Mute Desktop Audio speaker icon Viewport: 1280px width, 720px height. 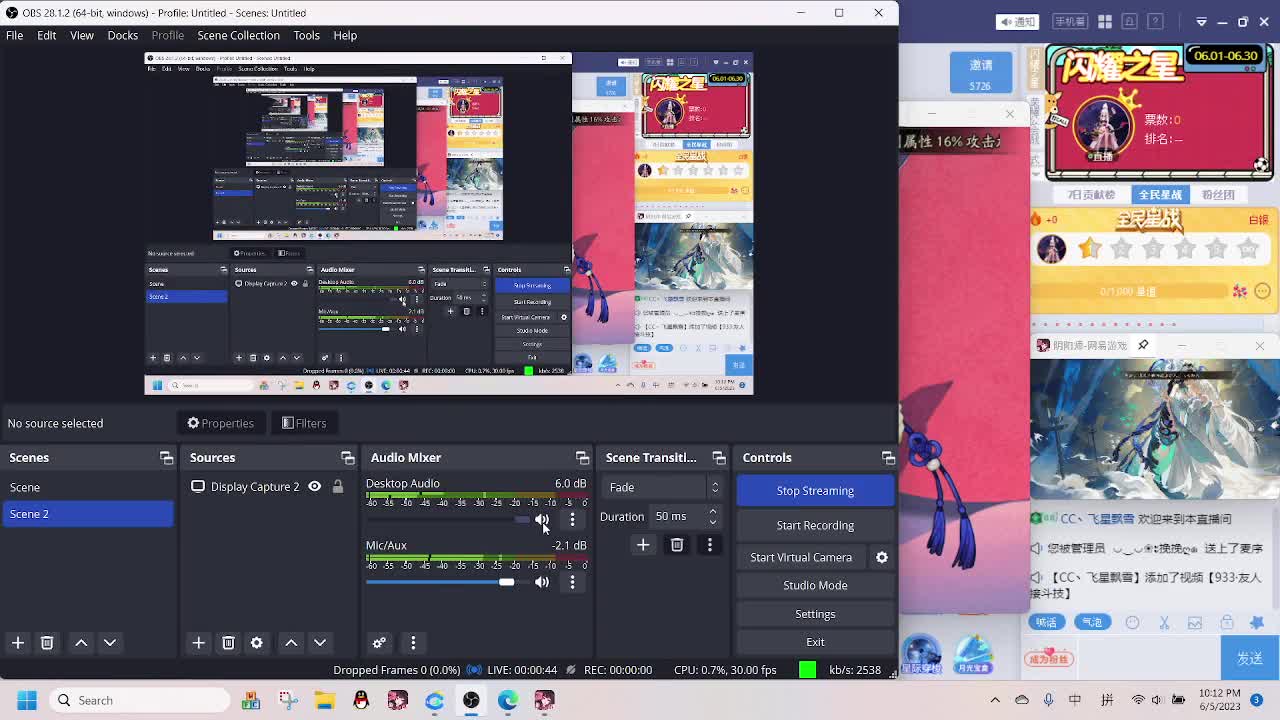pyautogui.click(x=542, y=519)
